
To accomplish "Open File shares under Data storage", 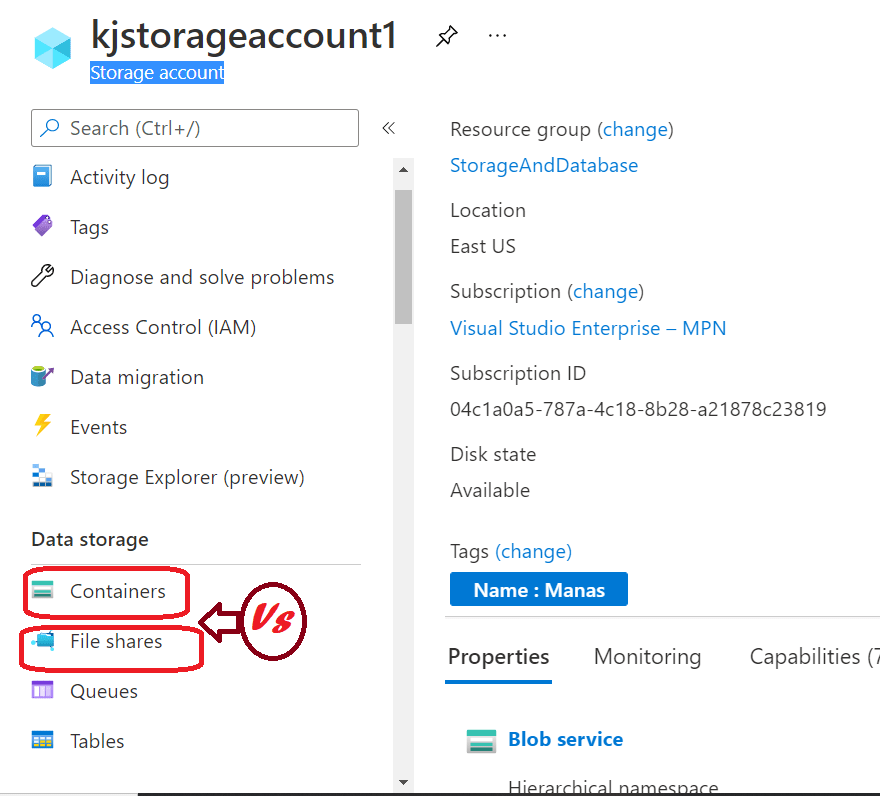I will (x=116, y=641).
